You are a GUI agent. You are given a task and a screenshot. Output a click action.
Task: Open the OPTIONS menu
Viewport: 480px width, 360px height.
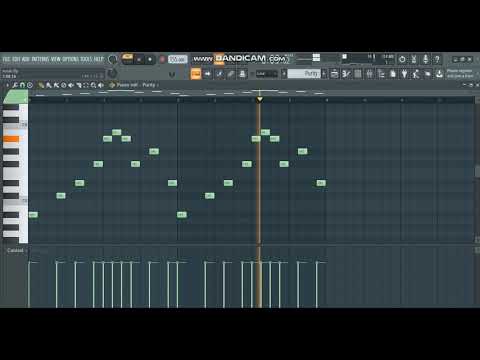(x=70, y=59)
